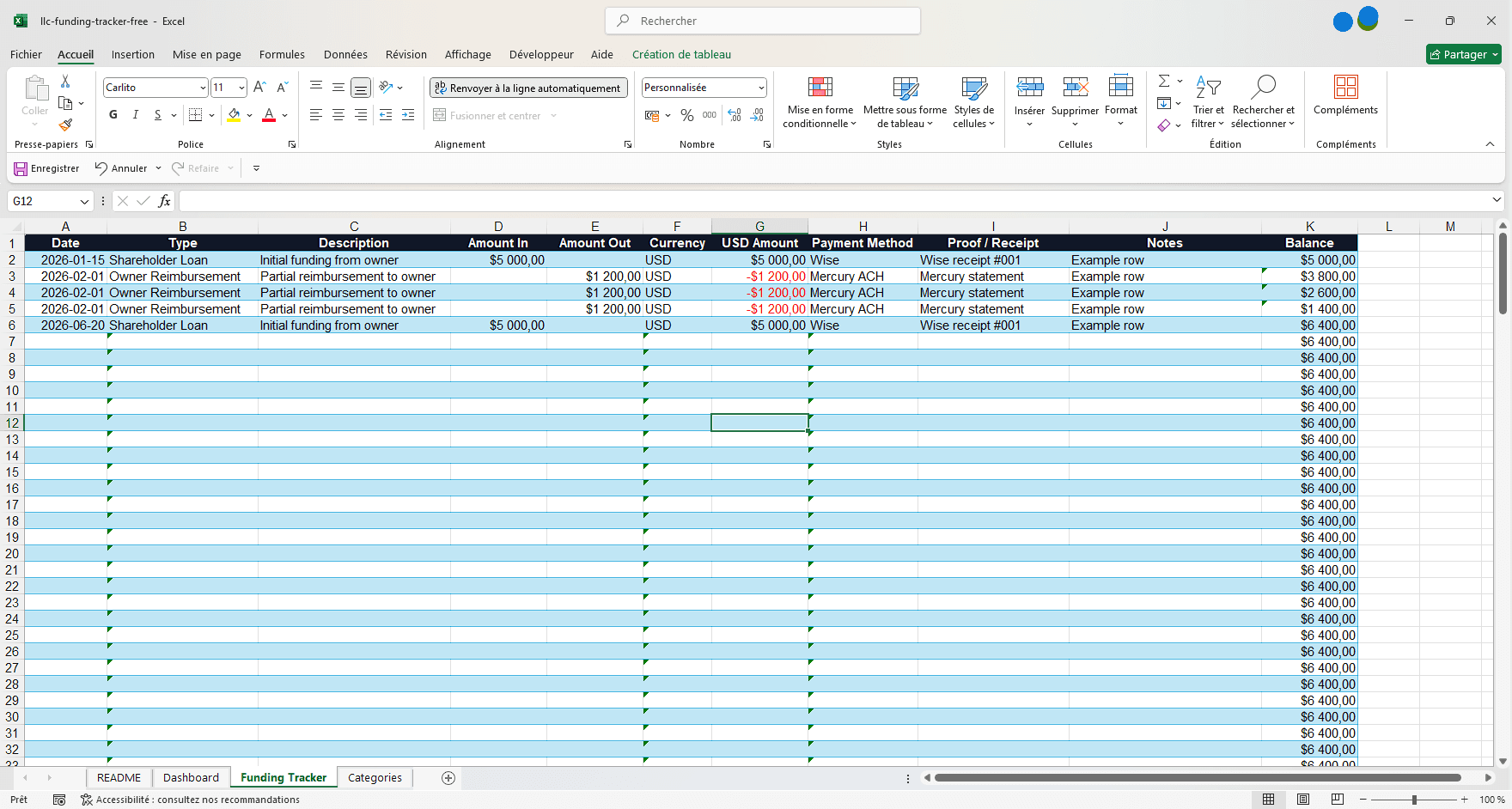The width and height of the screenshot is (1512, 809).
Task: Toggle center horizontal alignment
Action: 338,115
